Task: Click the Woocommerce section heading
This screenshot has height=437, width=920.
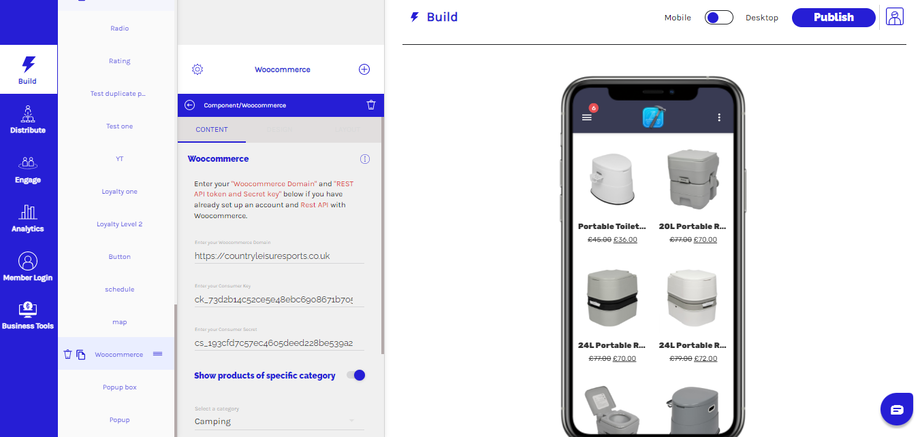Action: click(218, 159)
